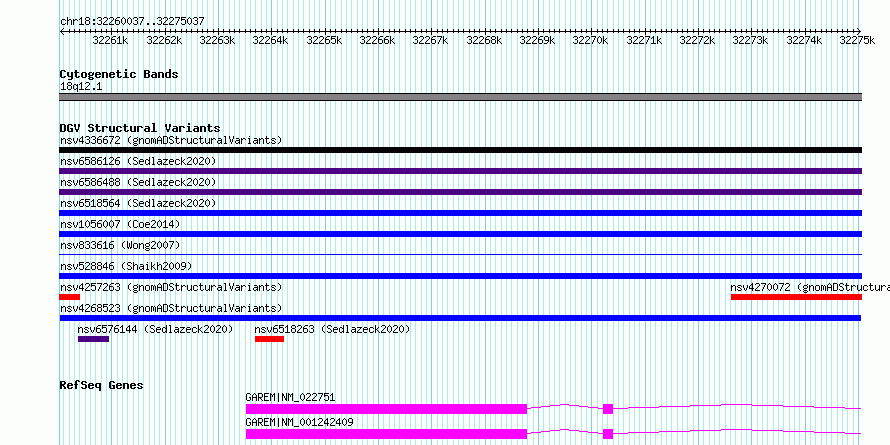
Task: Click the 32273k ruler position
Action: [751, 40]
